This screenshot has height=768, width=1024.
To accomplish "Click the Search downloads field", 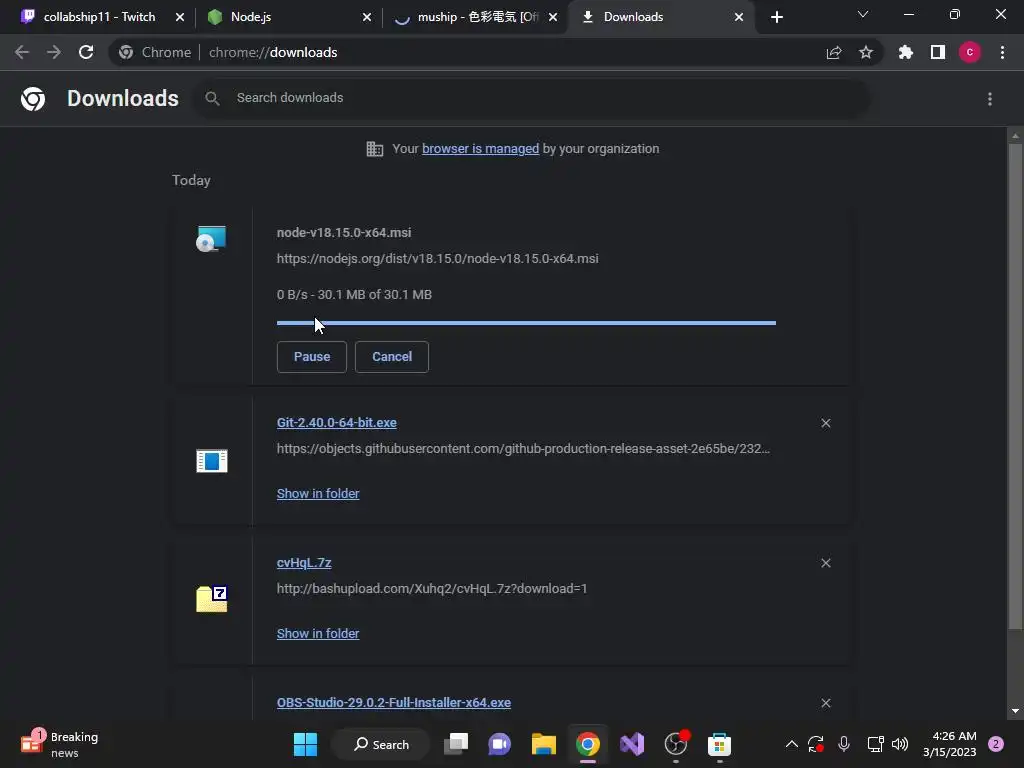I will pos(532,98).
